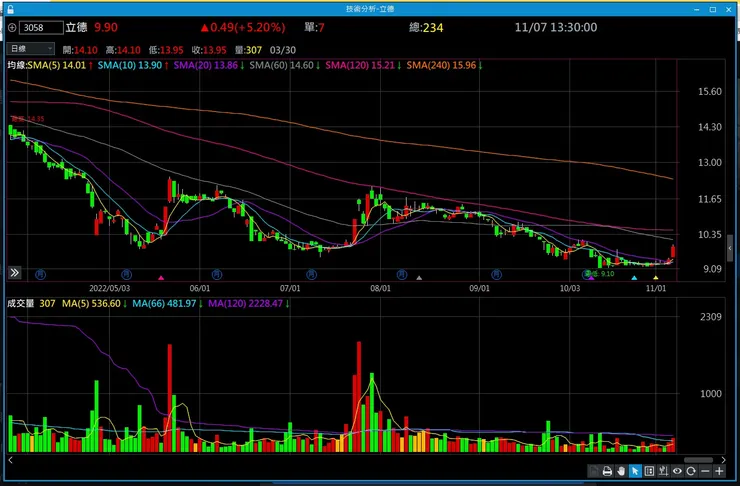Click the collapse handle on the right edge

coord(730,248)
